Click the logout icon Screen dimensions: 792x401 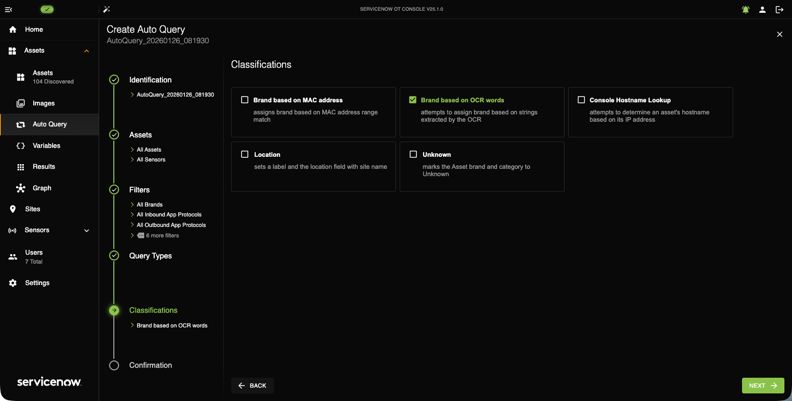[779, 10]
